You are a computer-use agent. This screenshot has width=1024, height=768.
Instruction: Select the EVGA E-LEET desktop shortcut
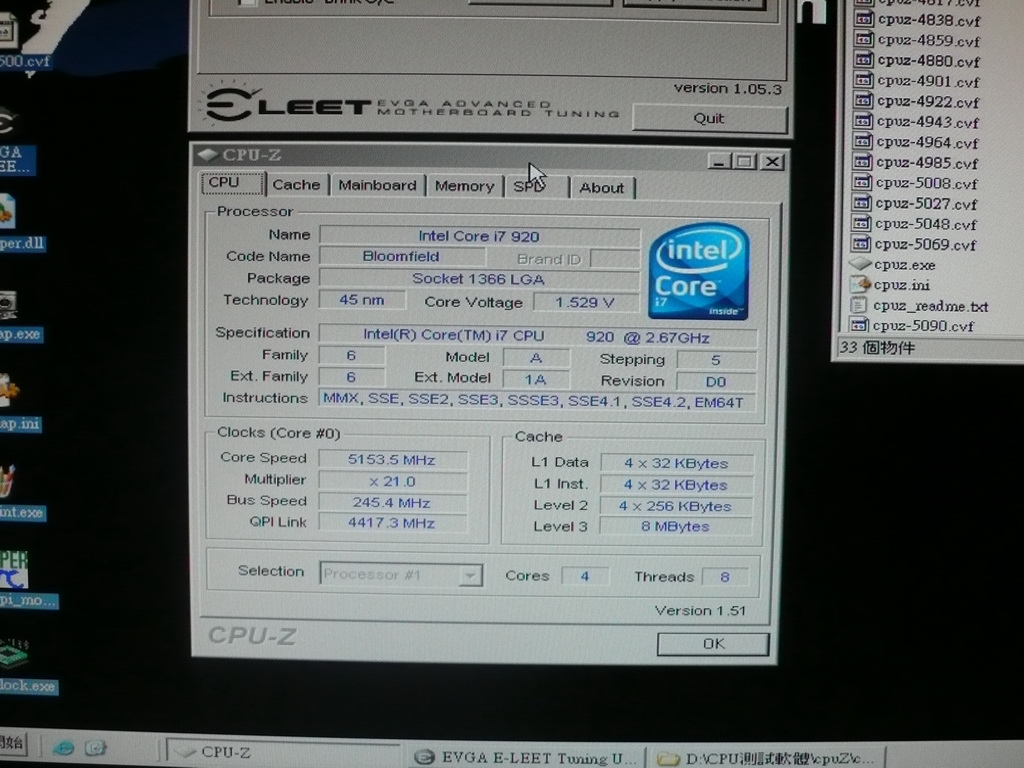(x=9, y=123)
